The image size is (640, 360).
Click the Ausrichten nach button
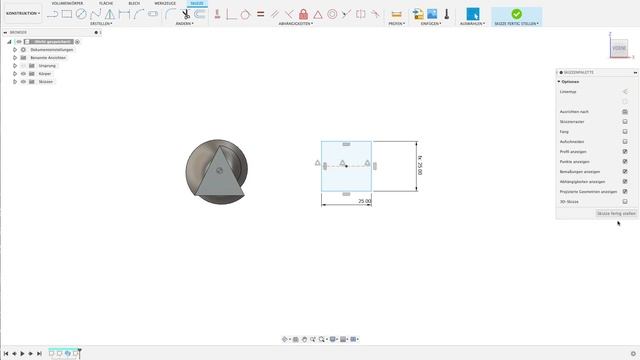coord(625,111)
